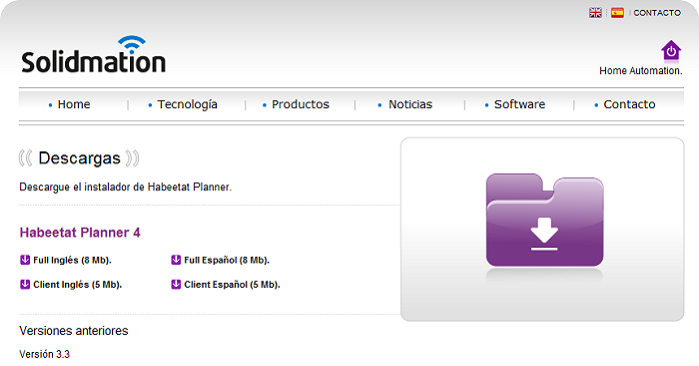
Task: Download Full Inglés (8 Mb) installer
Action: coord(72,260)
